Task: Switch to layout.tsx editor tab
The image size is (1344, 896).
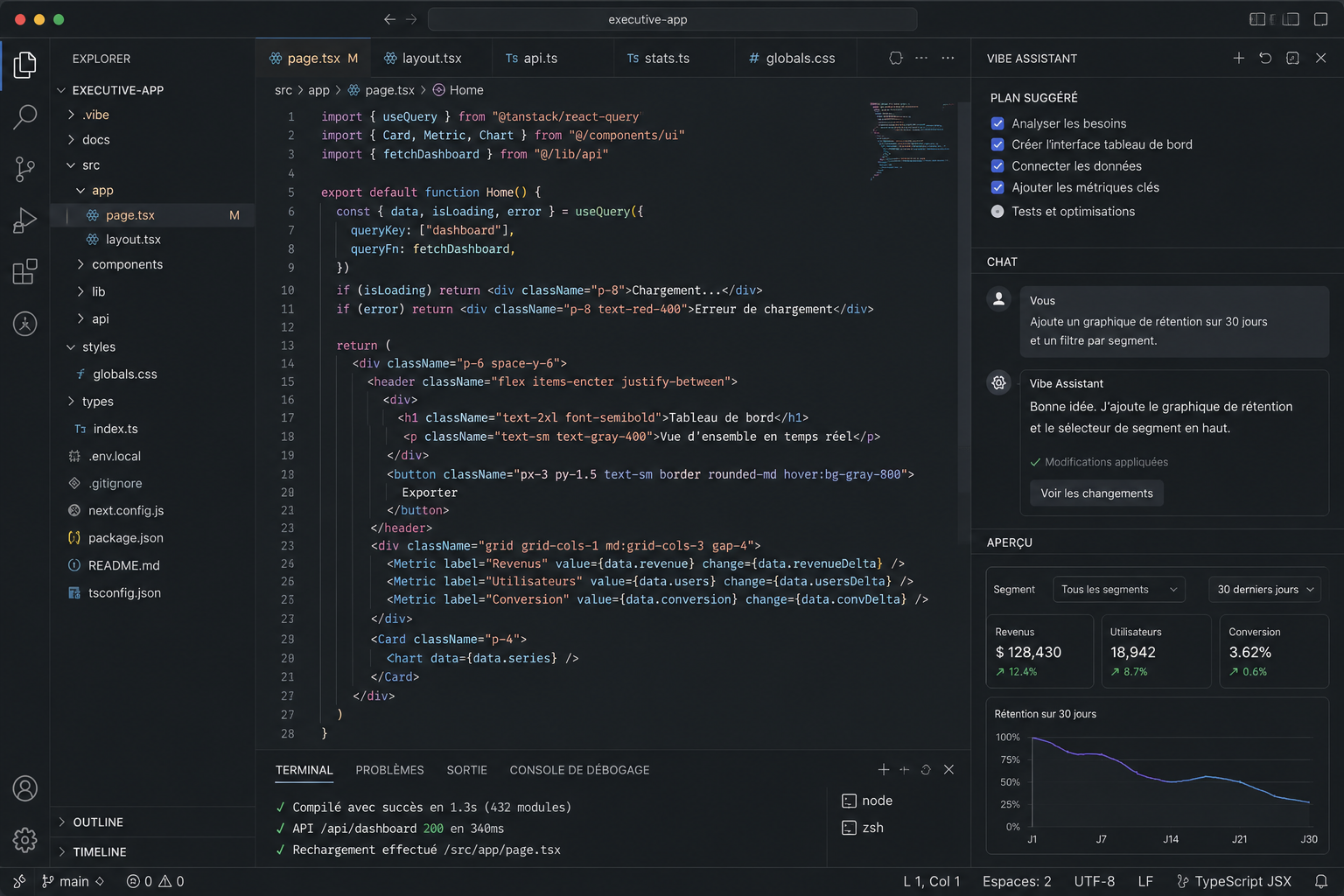Action: coord(430,58)
